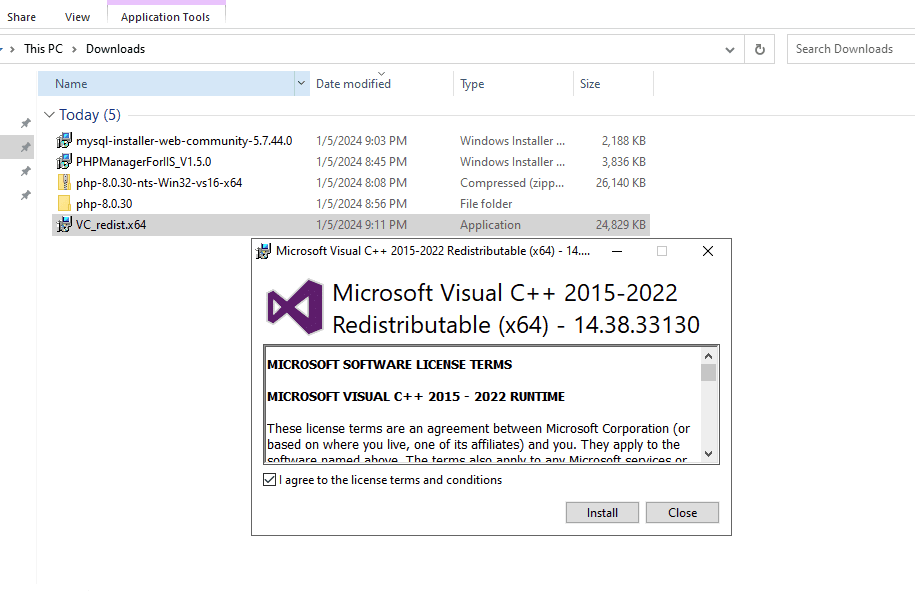Select the php-8.0.30 folder icon
Image resolution: width=915 pixels, height=591 pixels.
coord(64,204)
